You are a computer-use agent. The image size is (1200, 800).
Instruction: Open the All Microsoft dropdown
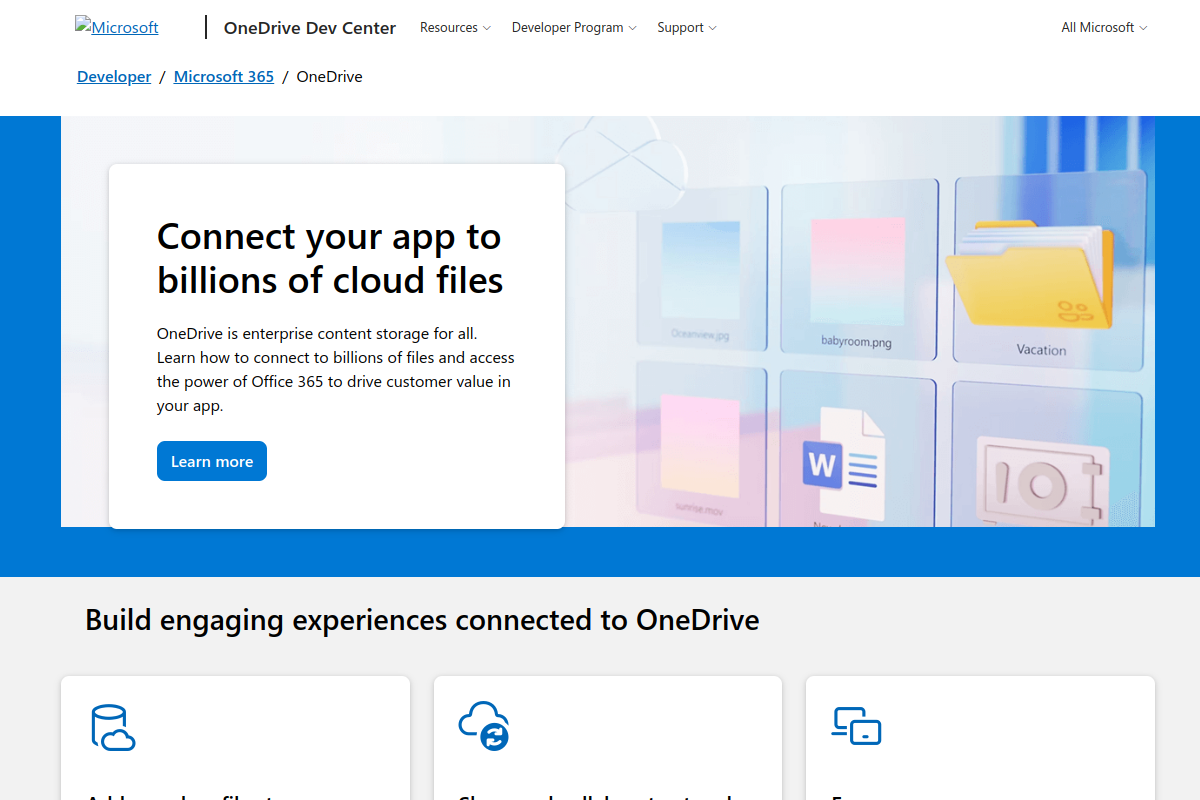(1104, 28)
